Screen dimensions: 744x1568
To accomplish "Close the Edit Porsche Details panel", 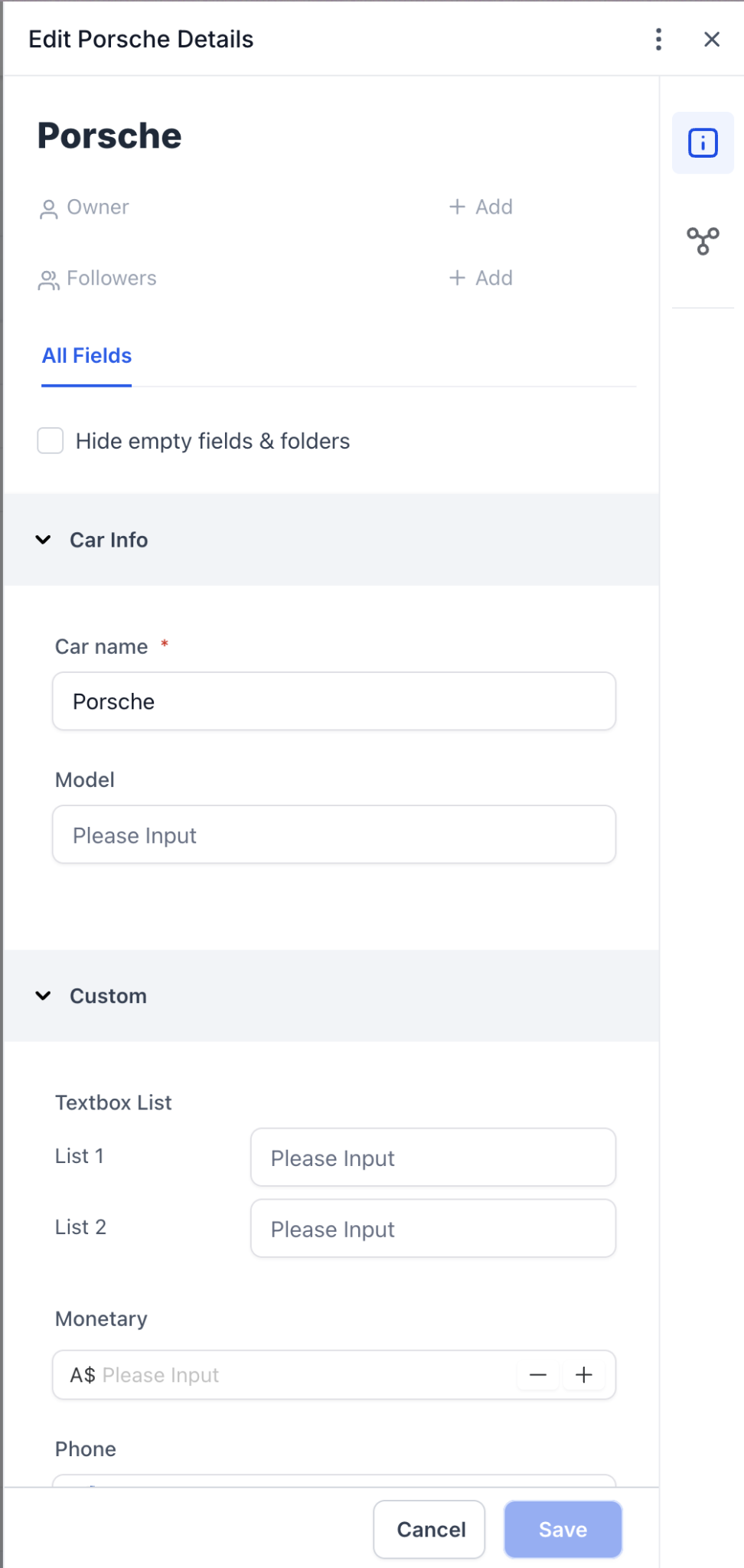I will 712,39.
